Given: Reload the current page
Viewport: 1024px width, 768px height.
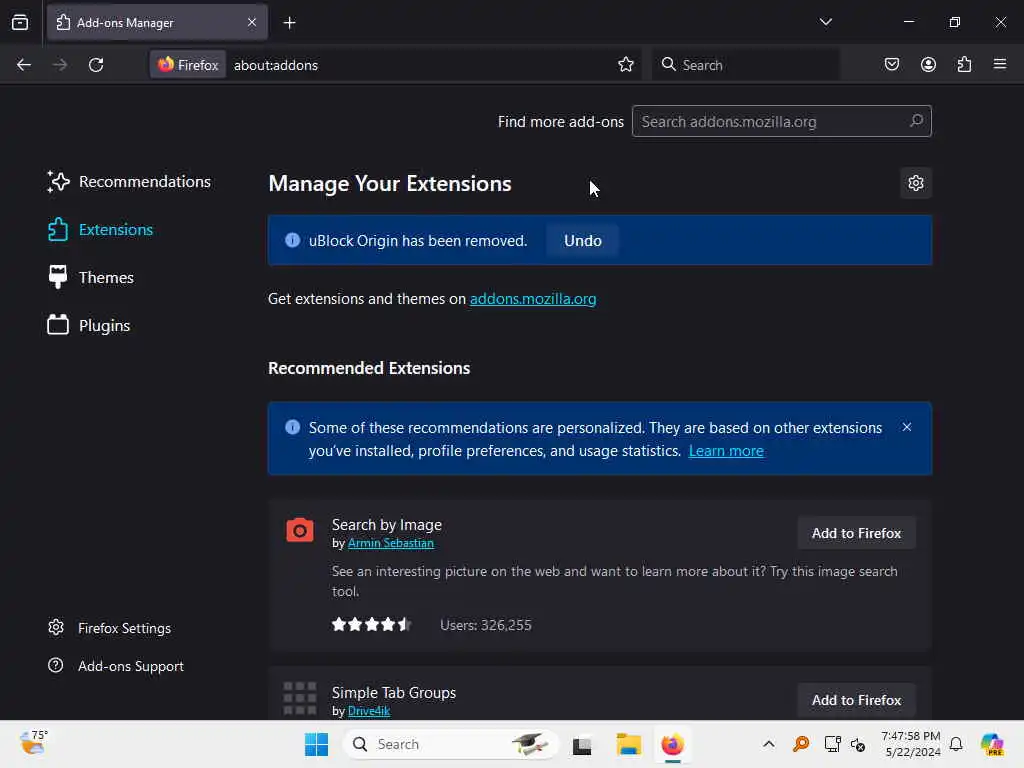Looking at the screenshot, I should point(96,65).
